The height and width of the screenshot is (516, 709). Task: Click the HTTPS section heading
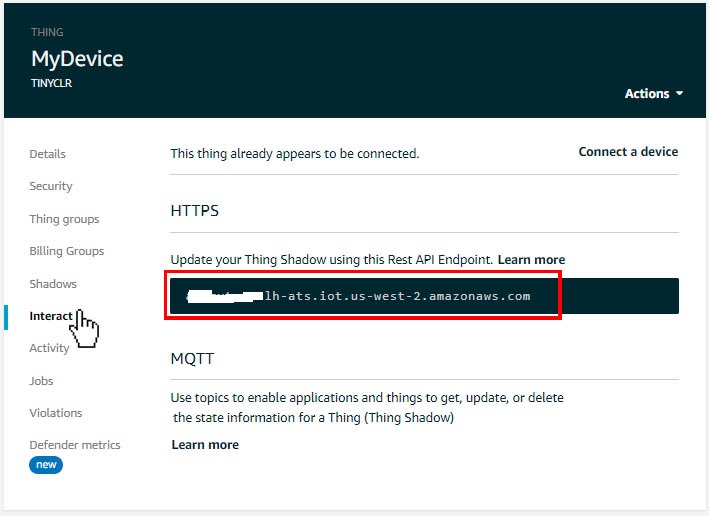(x=194, y=211)
